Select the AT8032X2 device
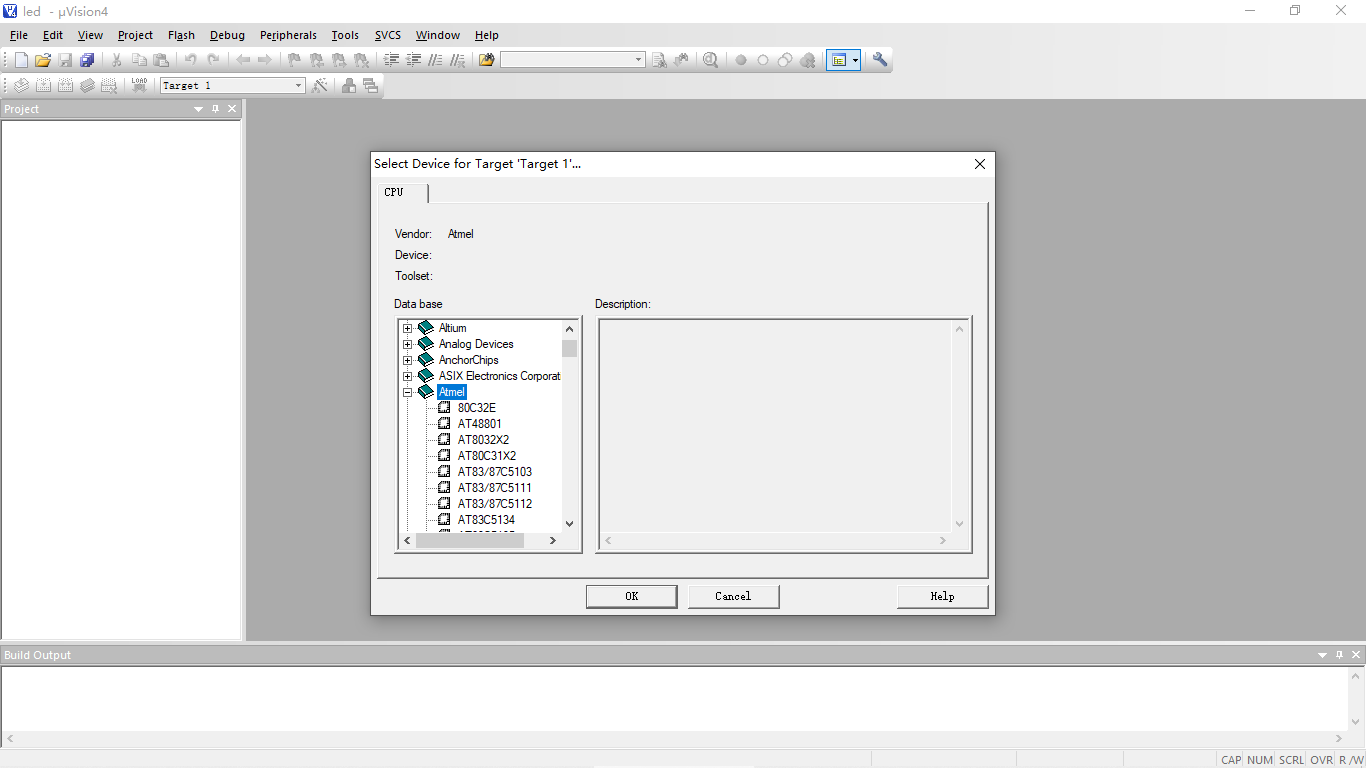The height and width of the screenshot is (768, 1366). (x=484, y=440)
